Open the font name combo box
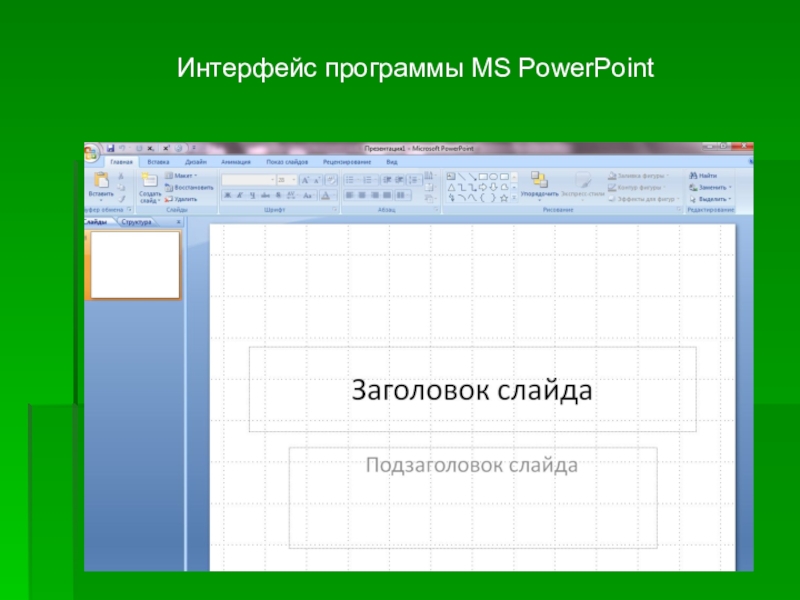The image size is (800, 600). tap(248, 180)
